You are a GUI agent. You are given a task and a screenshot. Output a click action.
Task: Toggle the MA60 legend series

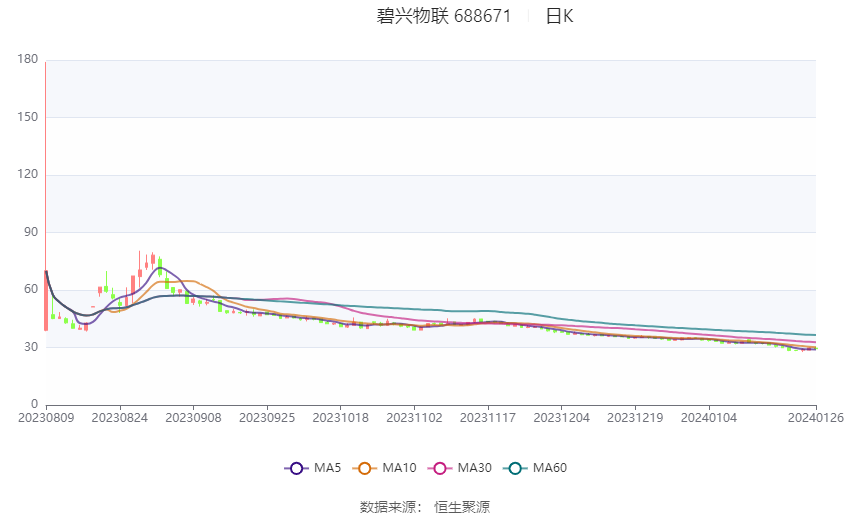535,468
